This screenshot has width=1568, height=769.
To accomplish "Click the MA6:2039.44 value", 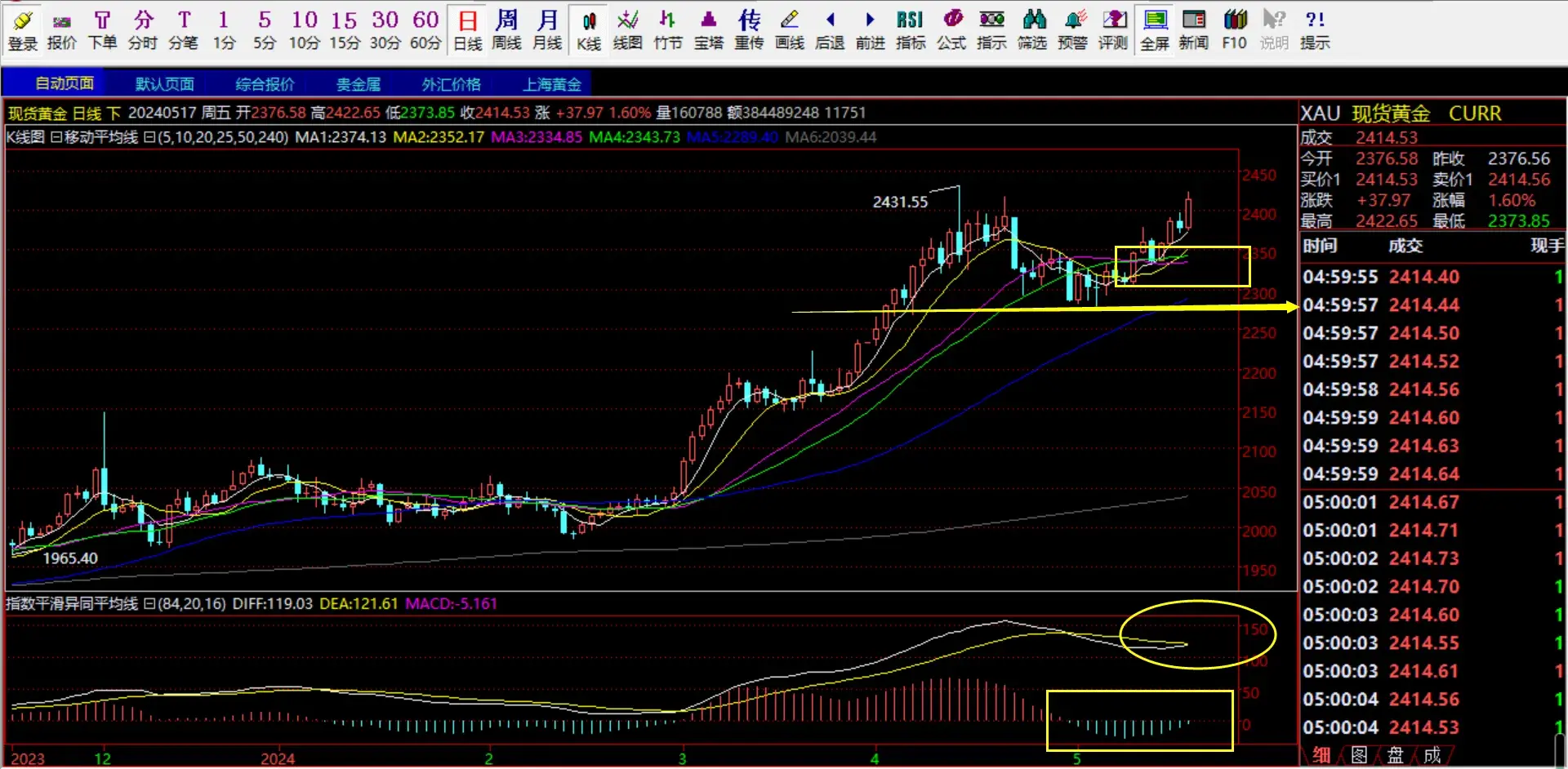I will (831, 137).
